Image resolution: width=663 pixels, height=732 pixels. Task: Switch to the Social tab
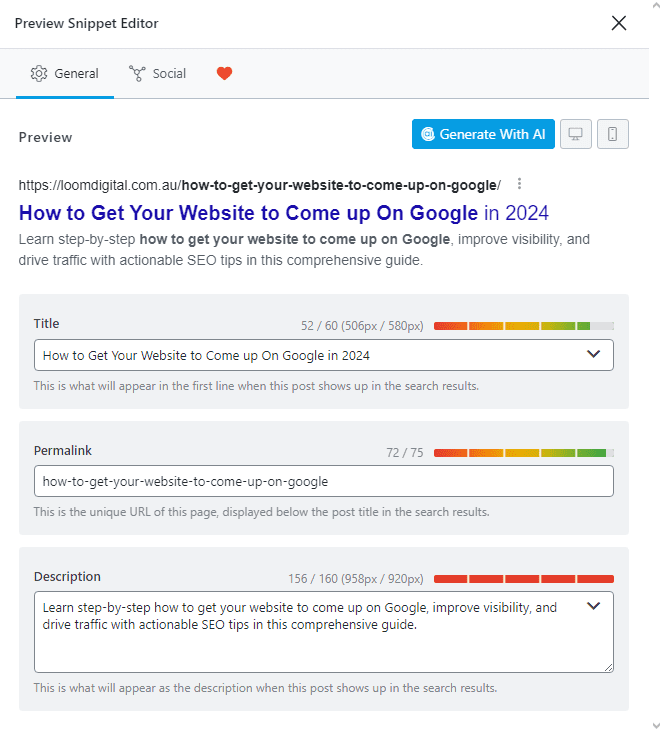tap(157, 73)
